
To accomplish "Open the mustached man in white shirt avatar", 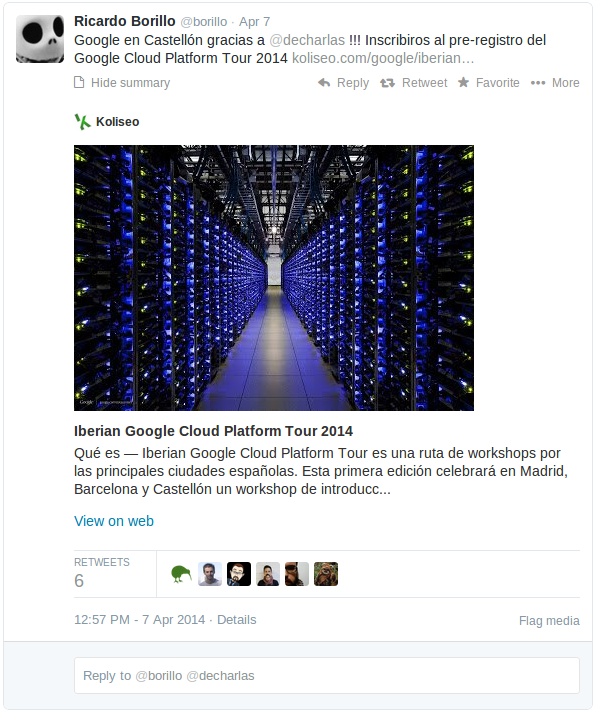I will point(268,574).
